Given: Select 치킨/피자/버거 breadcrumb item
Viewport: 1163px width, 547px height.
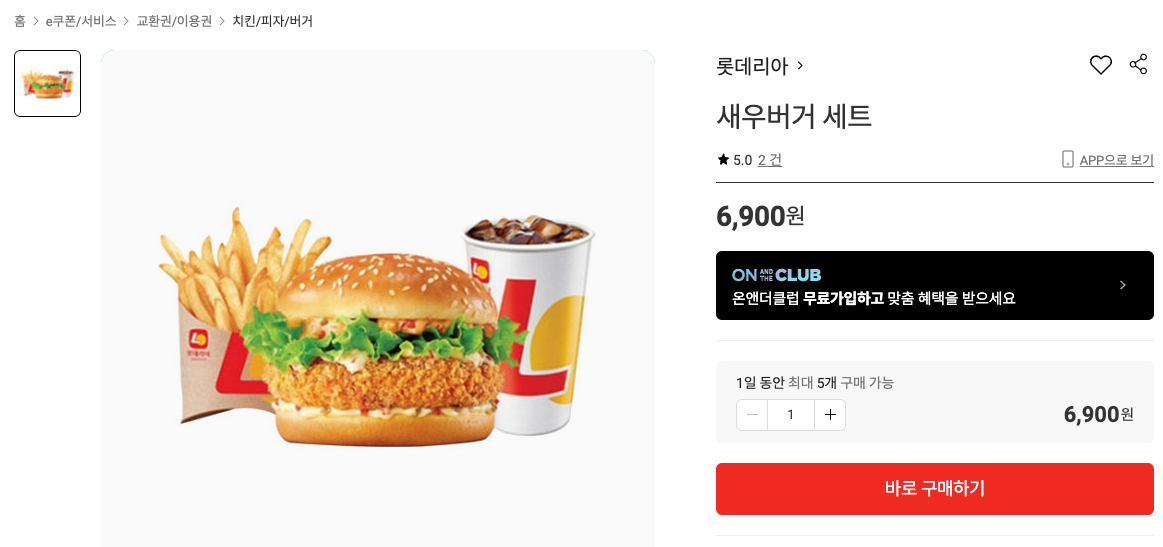Looking at the screenshot, I should click(272, 22).
